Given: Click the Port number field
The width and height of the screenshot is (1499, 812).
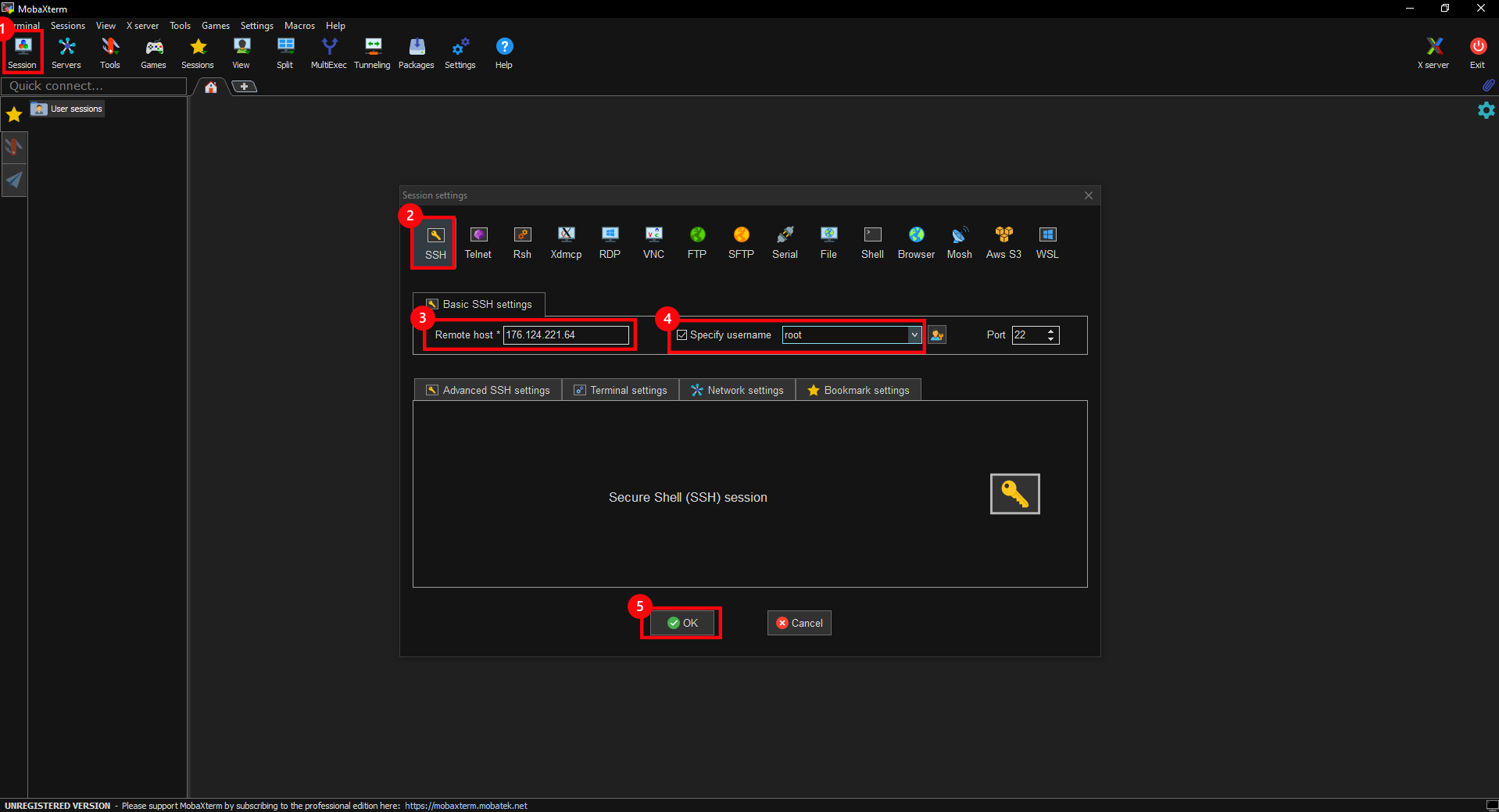Looking at the screenshot, I should [1028, 335].
